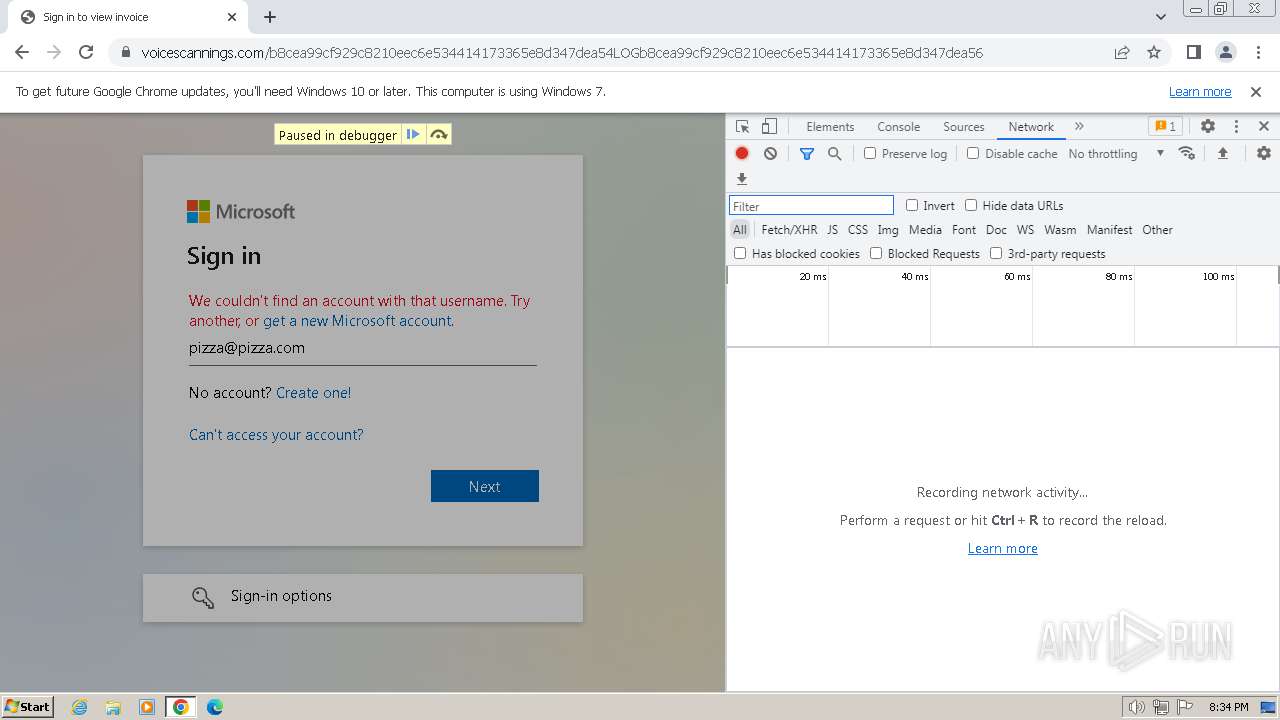Switch to the Sources tab
1280x720 pixels.
[964, 127]
